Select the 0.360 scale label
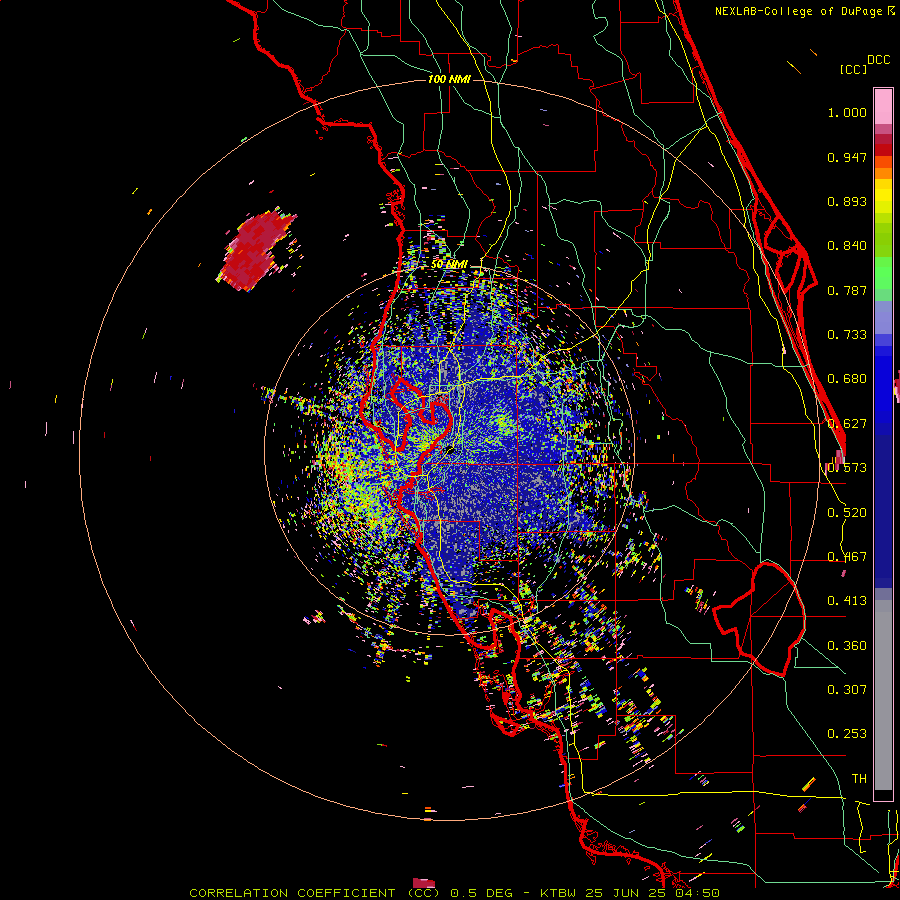The height and width of the screenshot is (900, 900). click(847, 646)
